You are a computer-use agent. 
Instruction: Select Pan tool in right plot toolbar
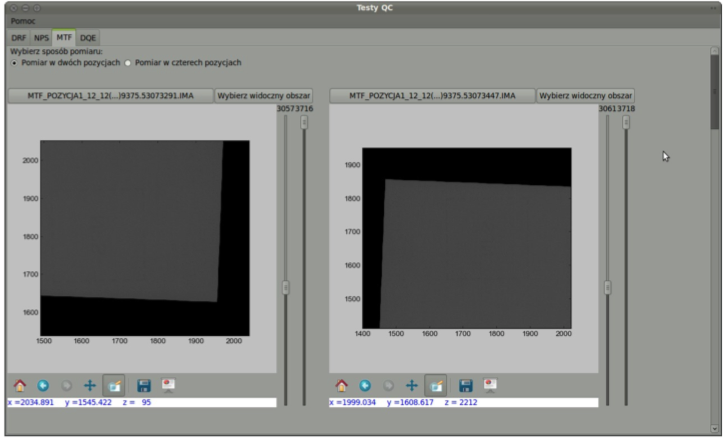pyautogui.click(x=411, y=384)
